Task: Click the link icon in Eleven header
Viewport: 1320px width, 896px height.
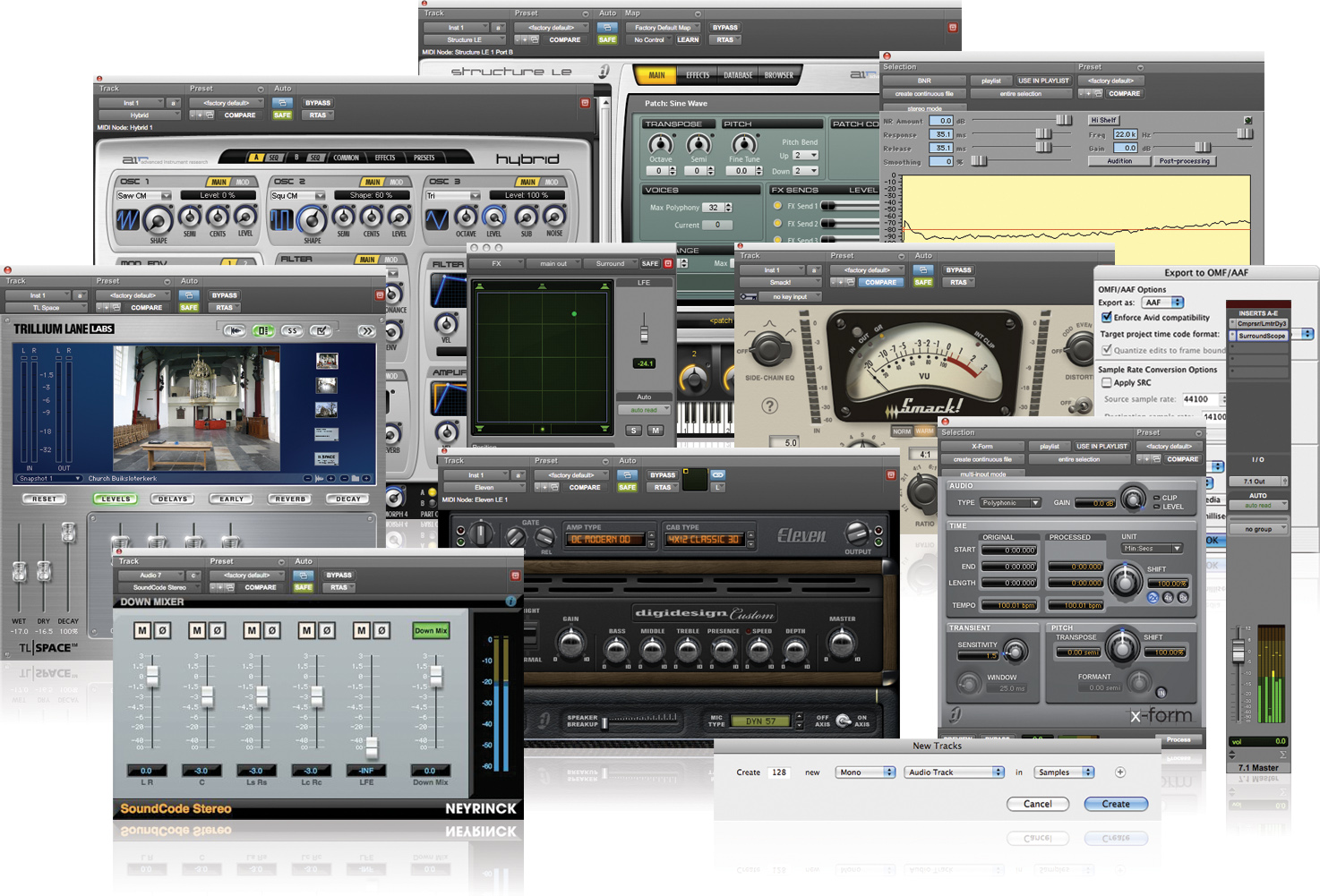Action: point(717,474)
